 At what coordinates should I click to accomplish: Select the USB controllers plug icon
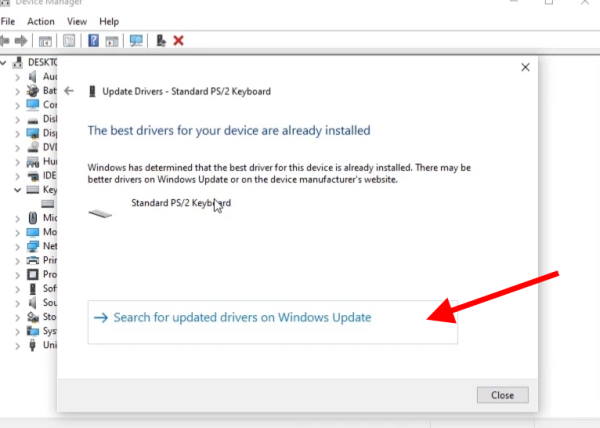33,345
